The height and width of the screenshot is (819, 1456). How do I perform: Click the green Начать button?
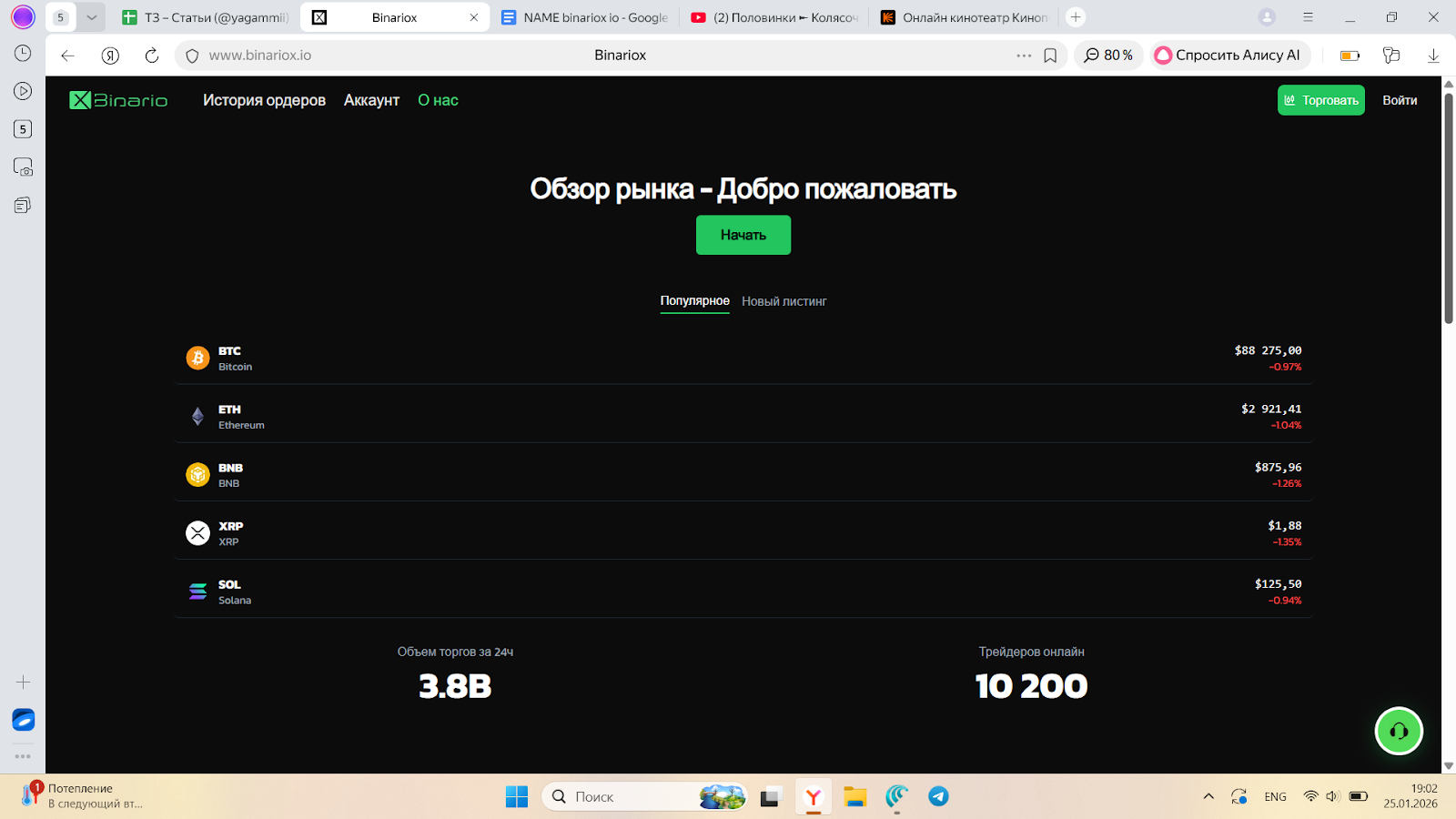coord(743,235)
